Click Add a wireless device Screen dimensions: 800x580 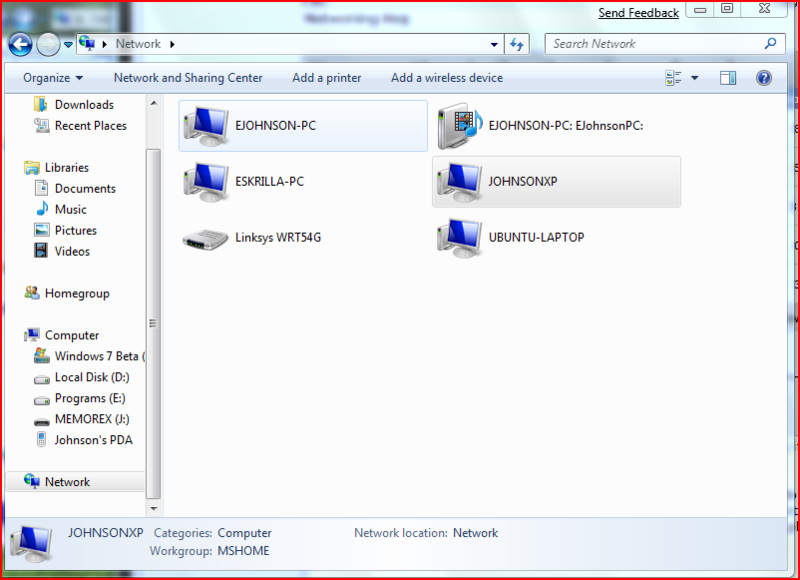[447, 78]
